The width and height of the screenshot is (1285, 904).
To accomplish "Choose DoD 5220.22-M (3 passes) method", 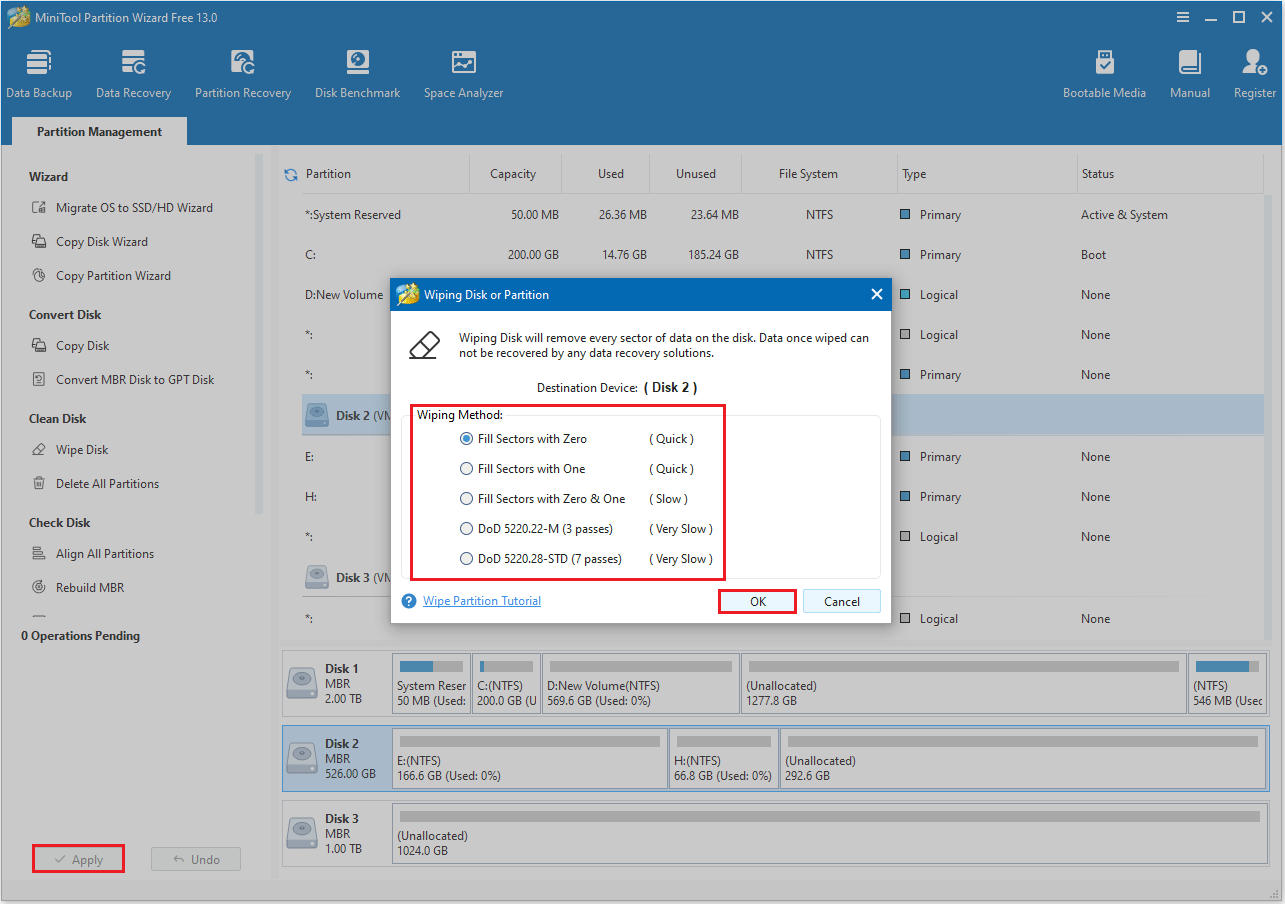I will [x=466, y=528].
